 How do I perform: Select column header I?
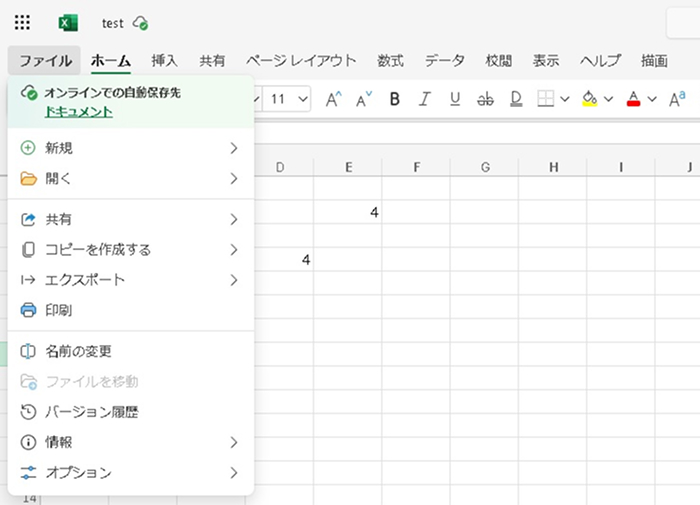coord(621,167)
